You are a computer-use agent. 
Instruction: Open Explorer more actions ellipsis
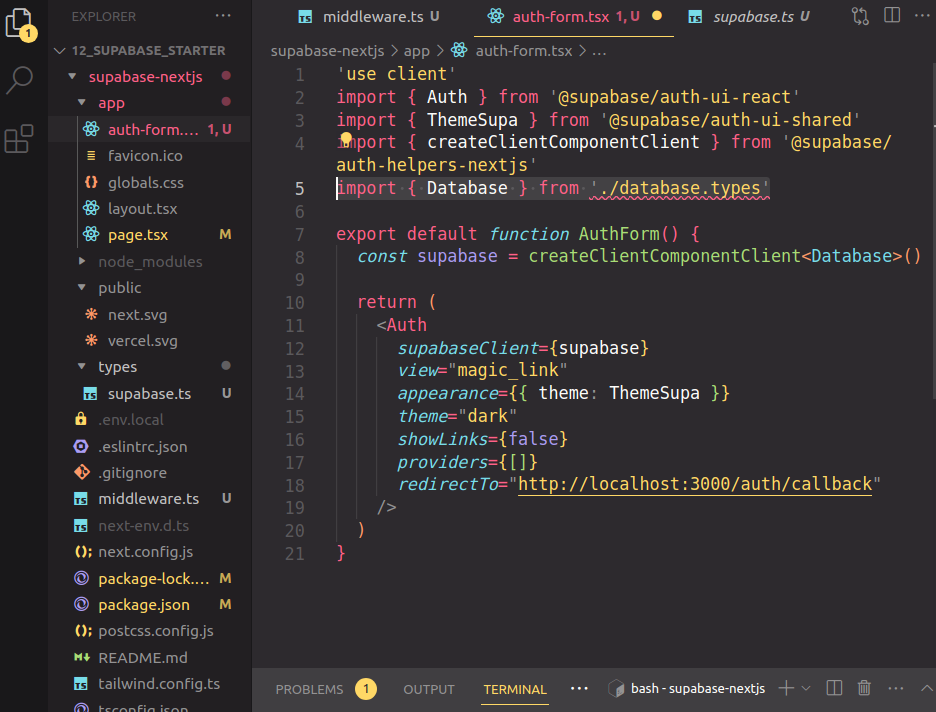[x=223, y=16]
